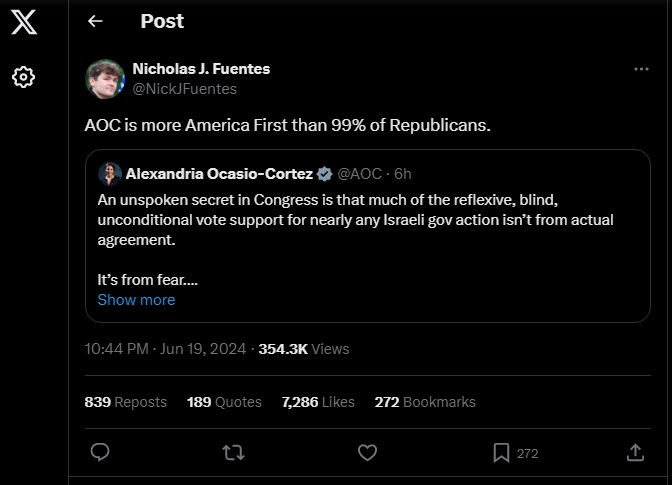Click the share upload icon
Screen dimensions: 672x485
[x=635, y=453]
